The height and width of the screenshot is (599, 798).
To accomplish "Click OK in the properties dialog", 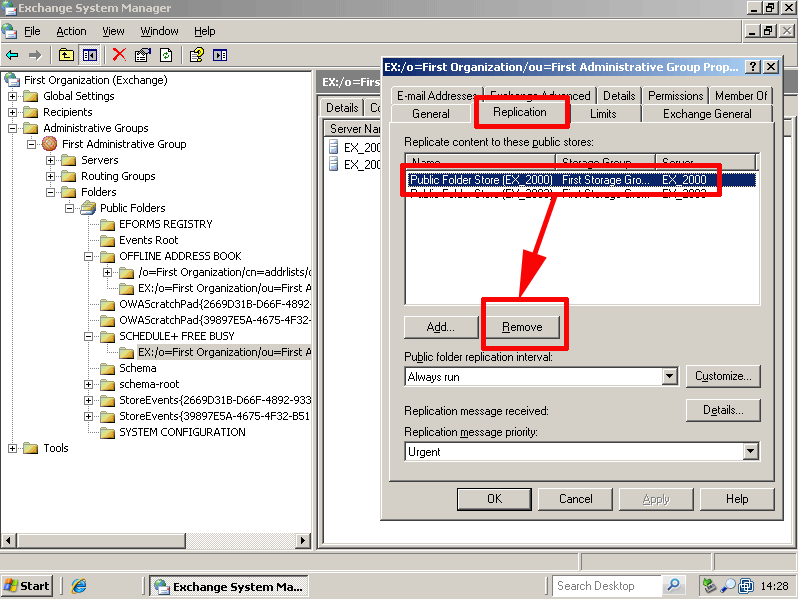I will (x=494, y=499).
